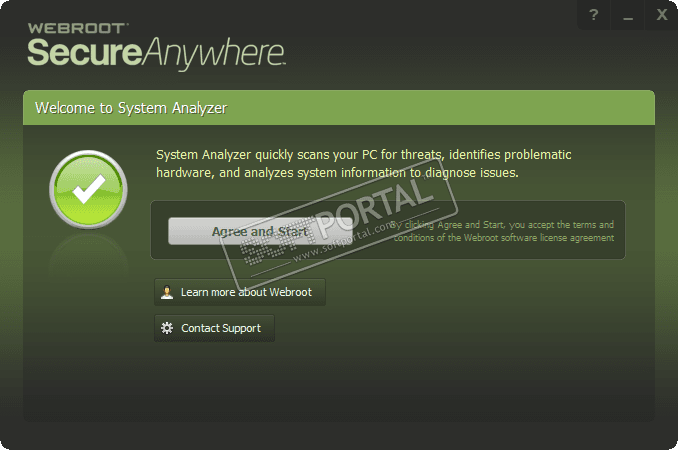This screenshot has height=450, width=678.
Task: Close the SecureAnywhere window
Action: [662, 15]
